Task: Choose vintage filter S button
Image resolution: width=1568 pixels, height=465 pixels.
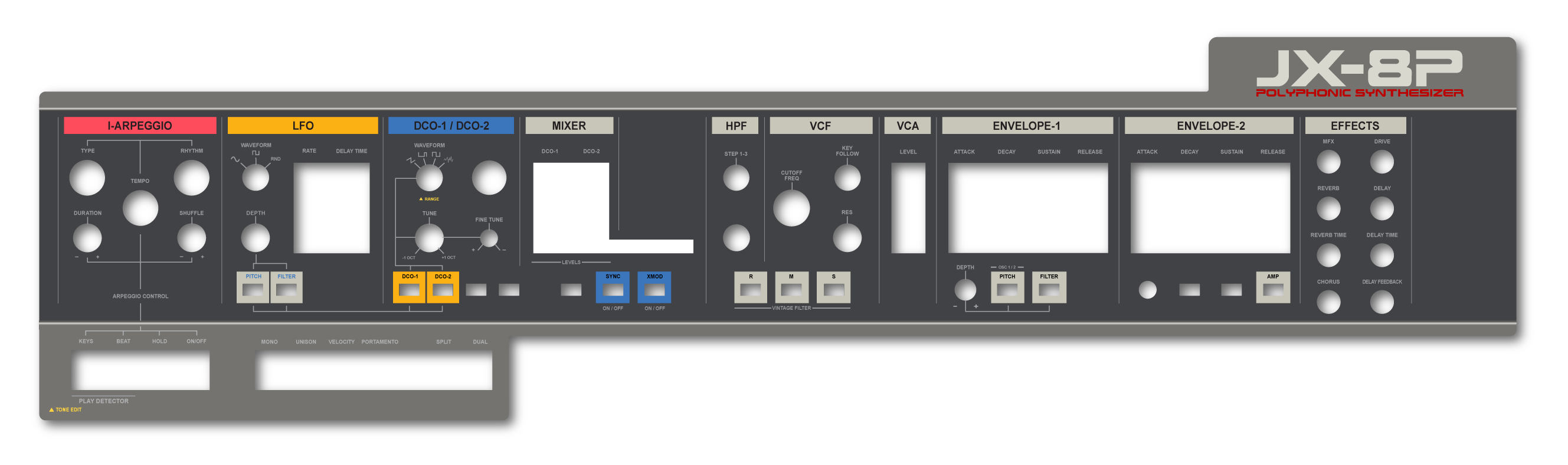Action: point(833,287)
